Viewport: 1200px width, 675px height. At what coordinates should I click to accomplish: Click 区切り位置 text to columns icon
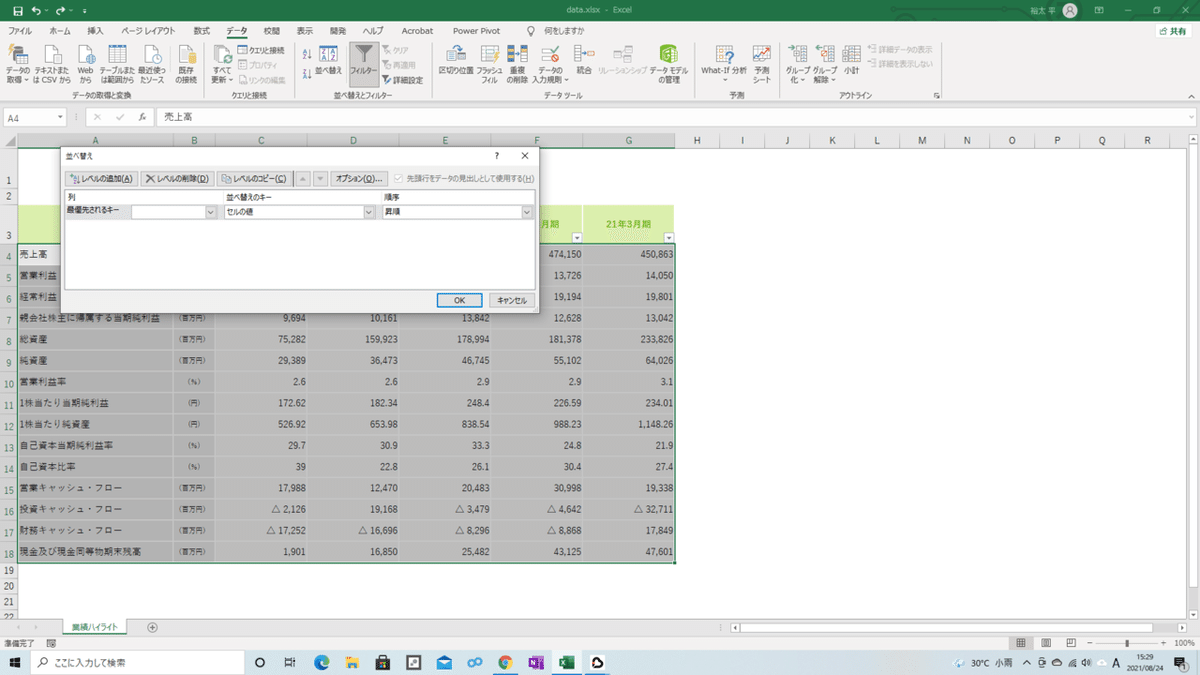pos(456,61)
